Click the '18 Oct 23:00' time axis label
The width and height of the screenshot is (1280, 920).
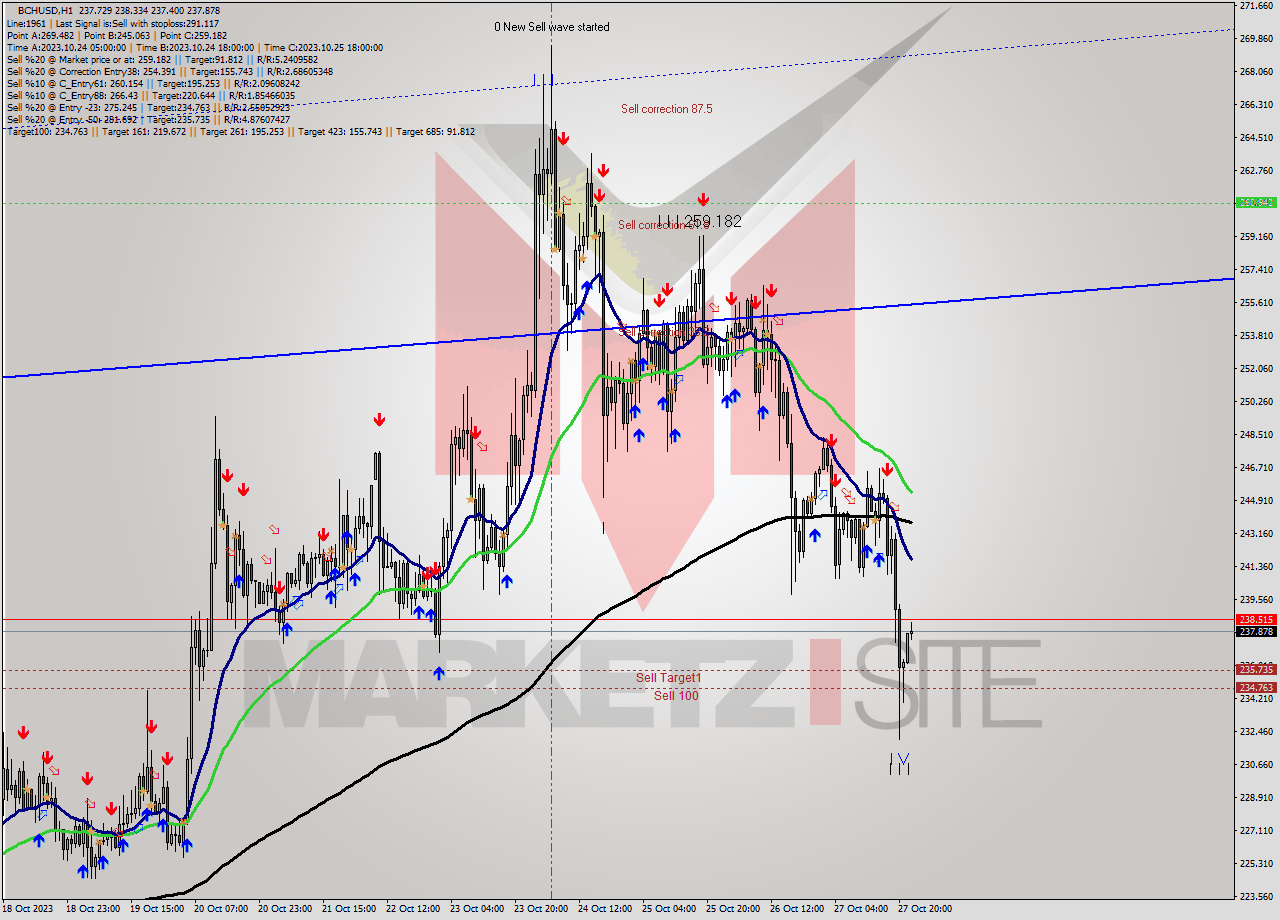tap(93, 909)
